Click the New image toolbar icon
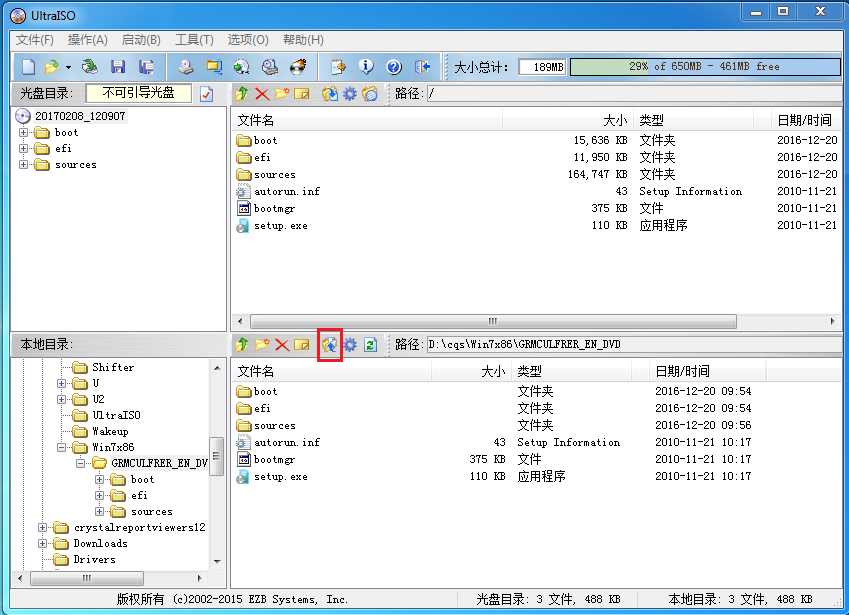Screen dimensions: 849x615 [28, 67]
